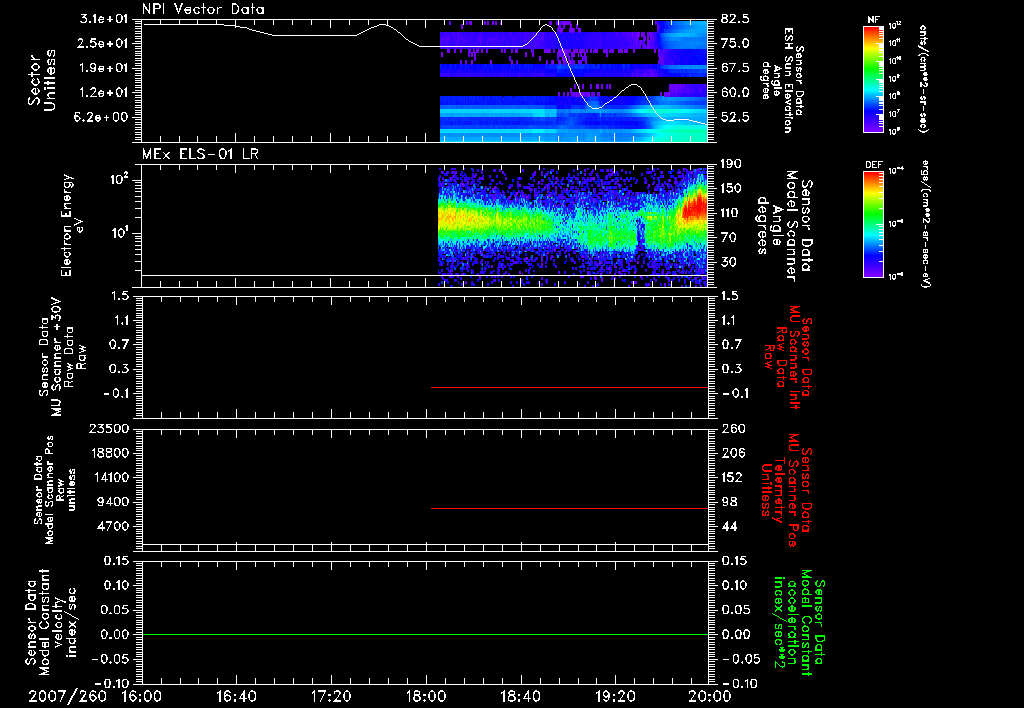Select the "NPI Vector Data" panel title
The height and width of the screenshot is (708, 1024).
coord(203,9)
